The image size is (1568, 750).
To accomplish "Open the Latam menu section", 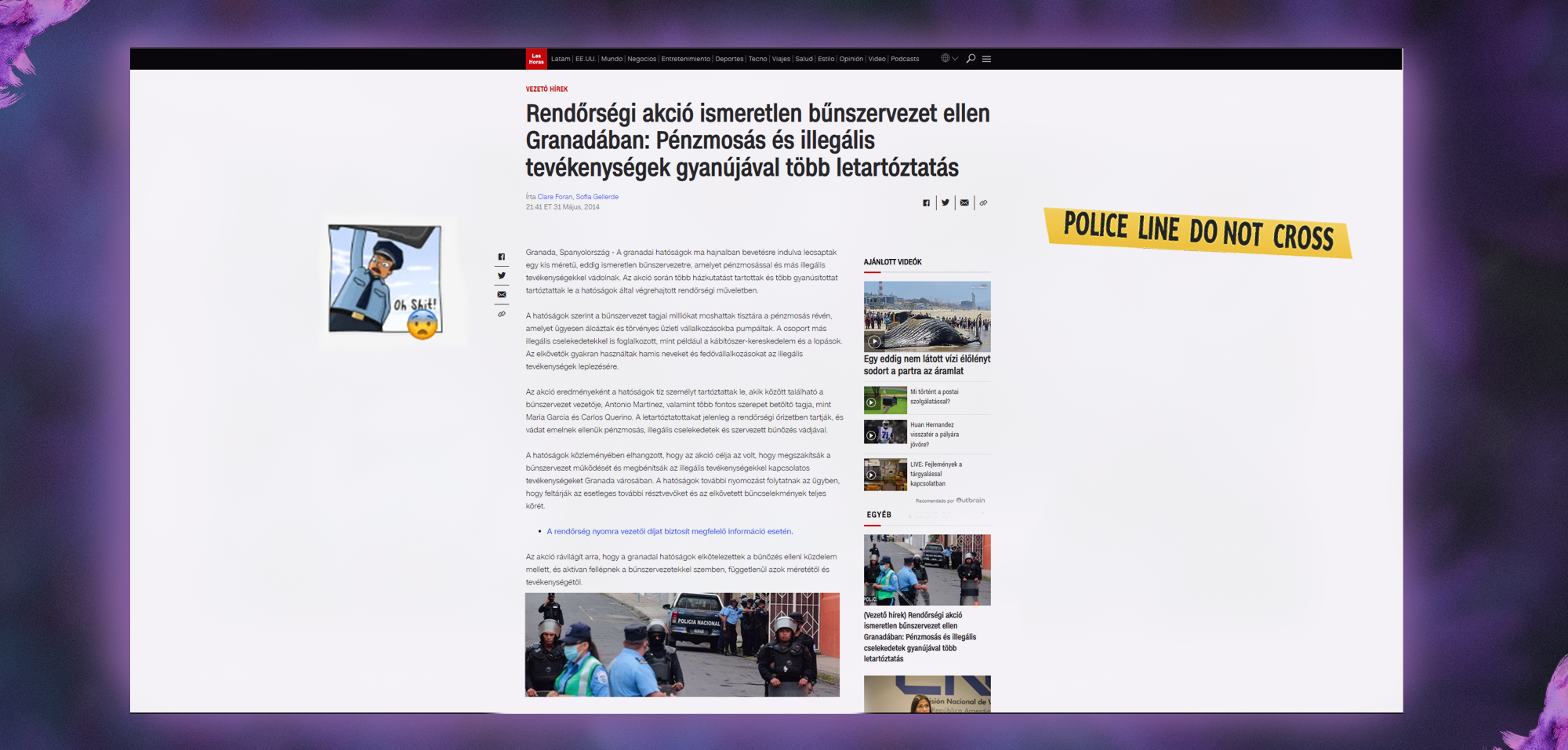I will [x=561, y=59].
